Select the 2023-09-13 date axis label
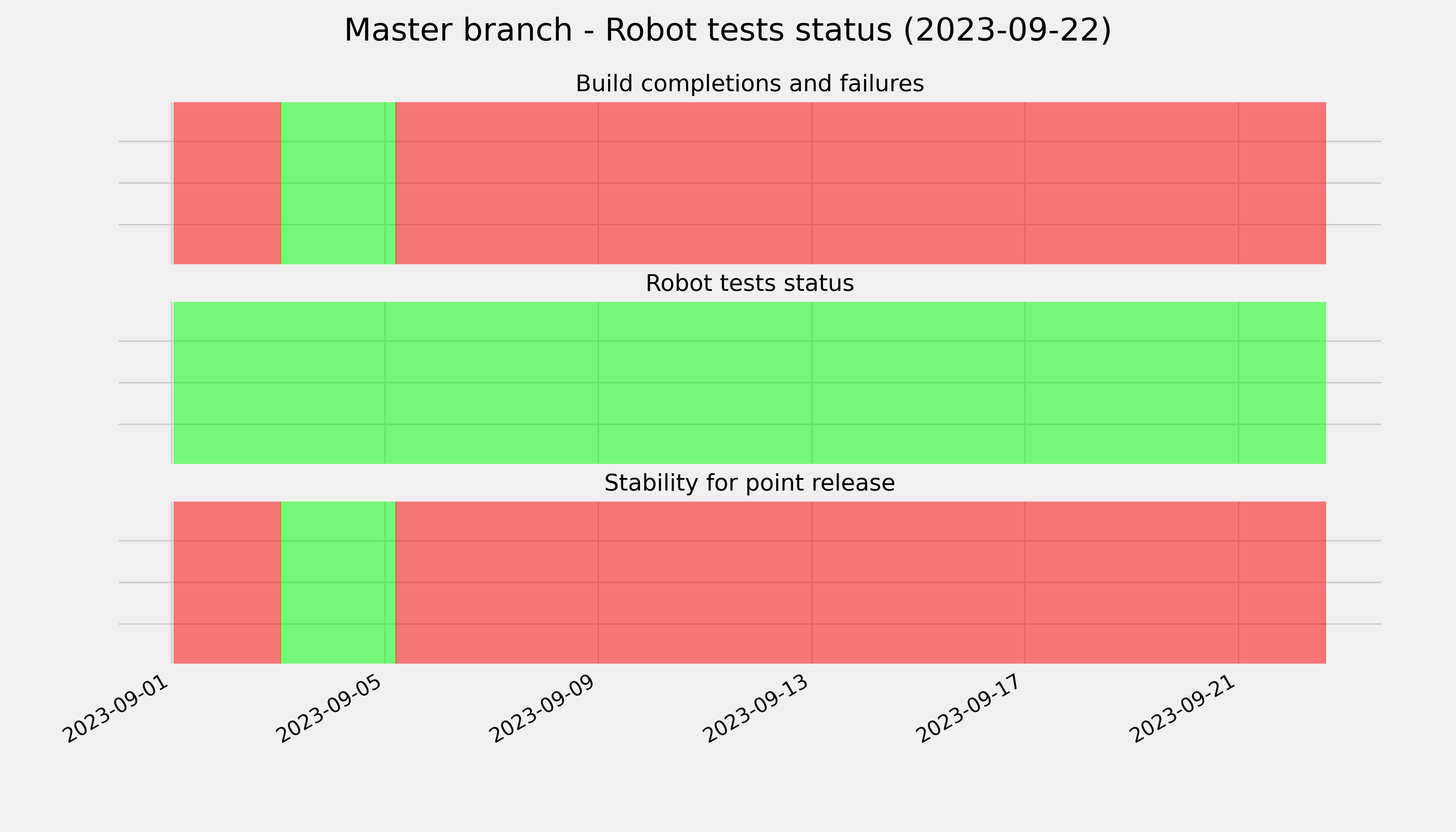This screenshot has width=1456, height=832. [758, 708]
